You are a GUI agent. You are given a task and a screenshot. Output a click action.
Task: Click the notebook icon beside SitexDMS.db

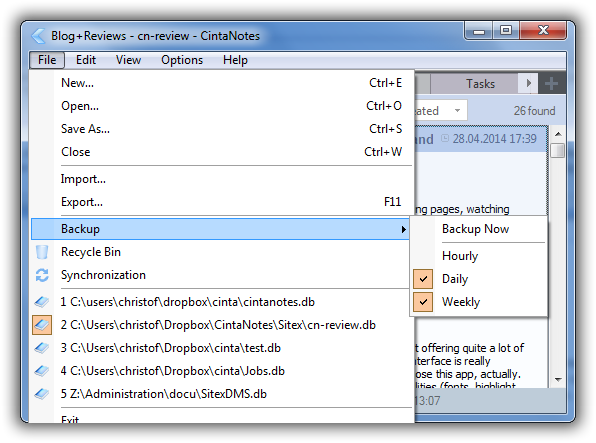coord(42,394)
